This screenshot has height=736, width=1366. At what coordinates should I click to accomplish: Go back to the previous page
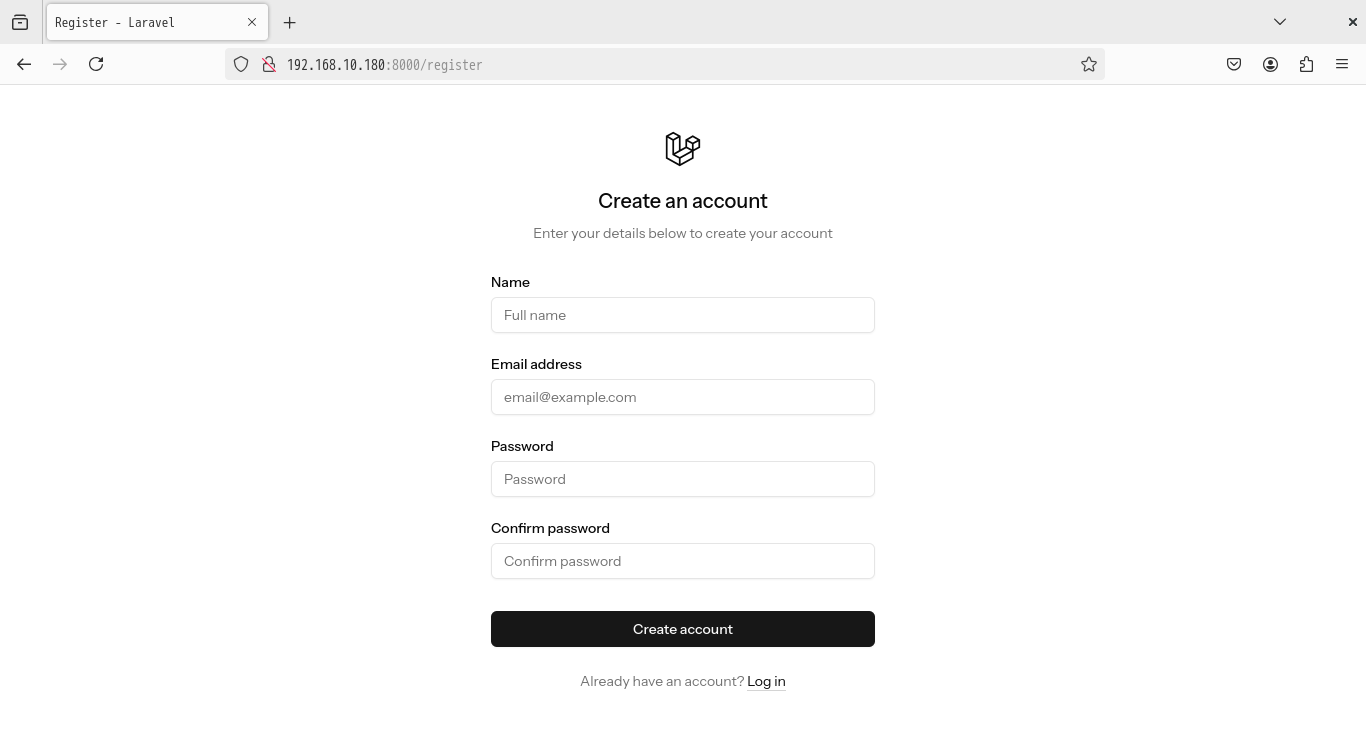pyautogui.click(x=24, y=64)
